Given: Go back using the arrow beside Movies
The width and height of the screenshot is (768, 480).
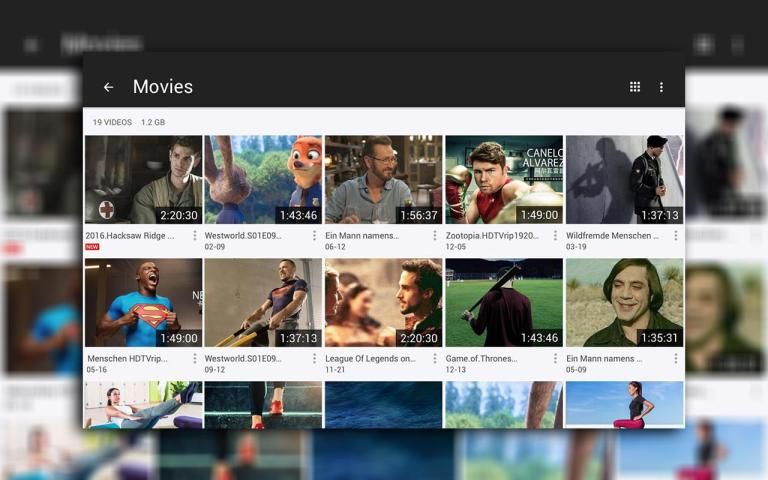Looking at the screenshot, I should point(108,87).
